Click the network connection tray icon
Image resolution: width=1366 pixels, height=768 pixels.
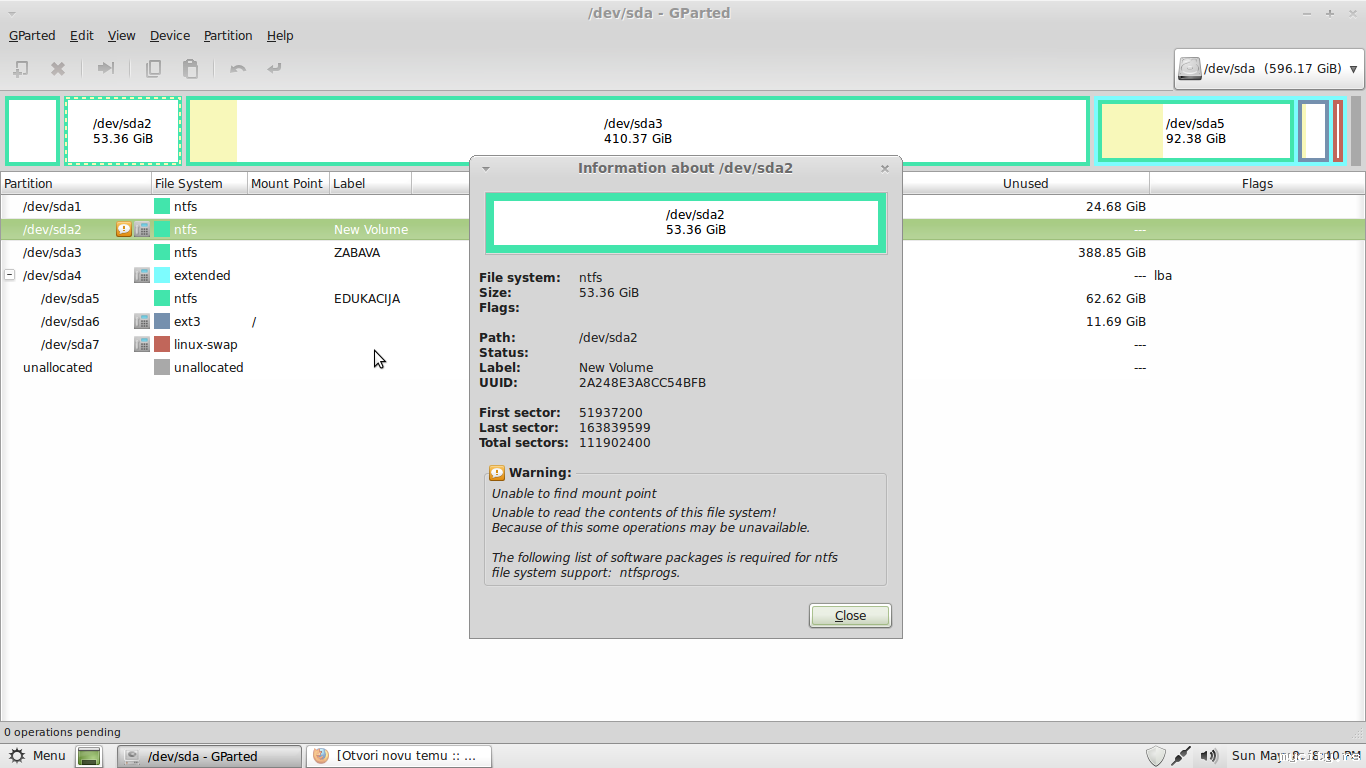click(1182, 756)
